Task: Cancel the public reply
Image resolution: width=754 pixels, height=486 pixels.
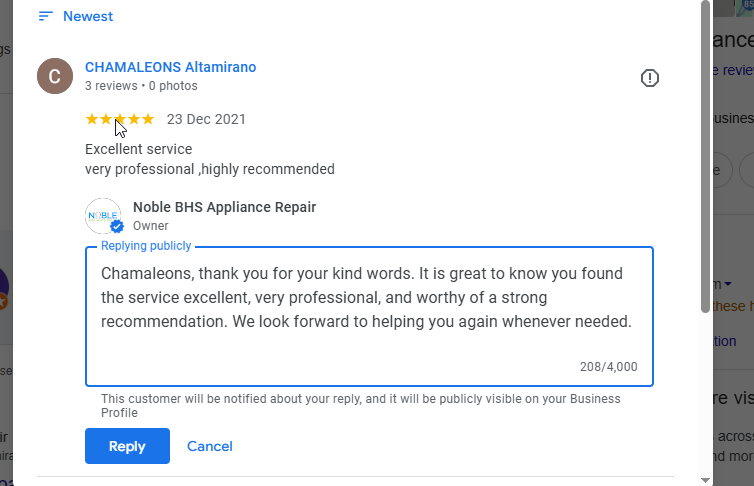Action: coord(210,446)
